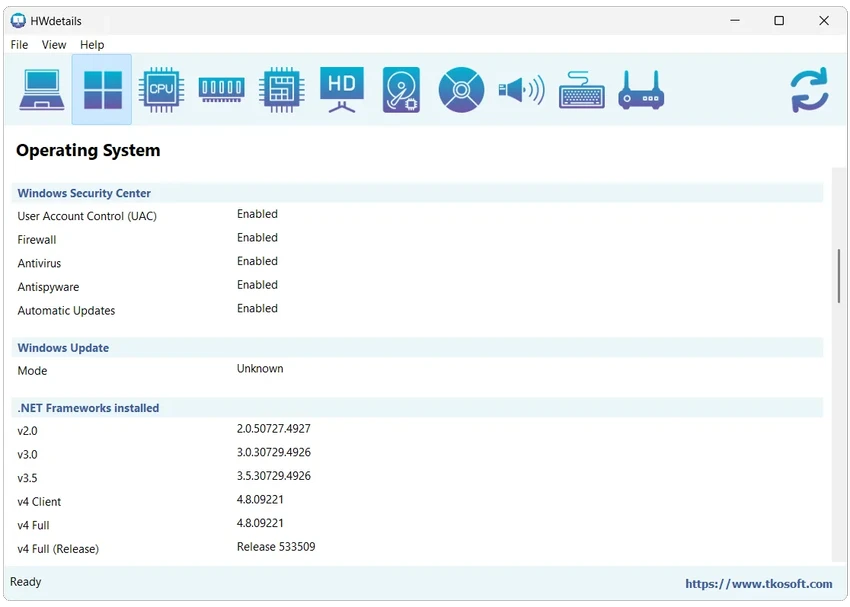Viewport: 850px width, 607px height.
Task: Click the v4 Full (Release) label
Action: (x=58, y=549)
